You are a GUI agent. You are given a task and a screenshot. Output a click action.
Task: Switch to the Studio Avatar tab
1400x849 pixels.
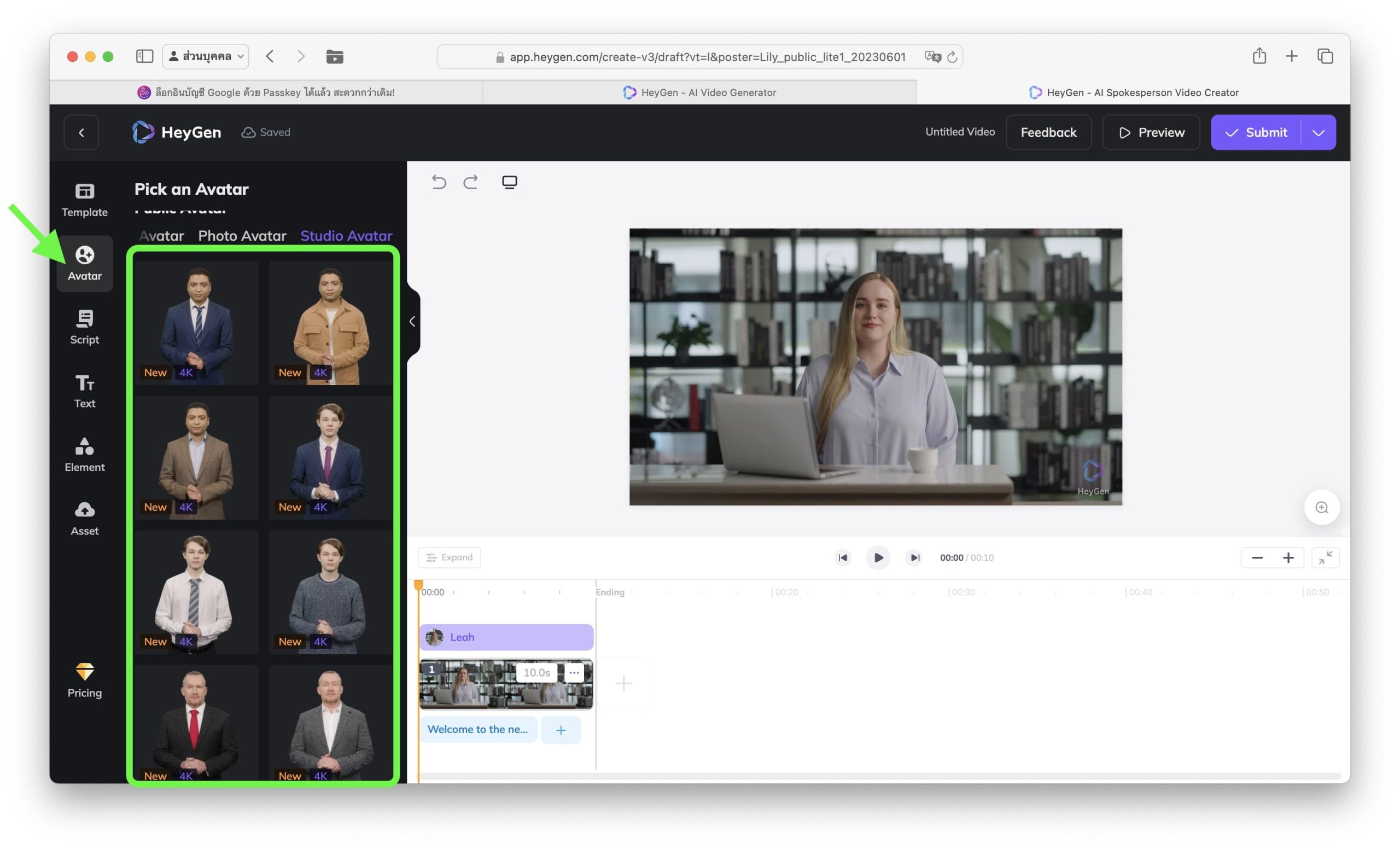[346, 235]
